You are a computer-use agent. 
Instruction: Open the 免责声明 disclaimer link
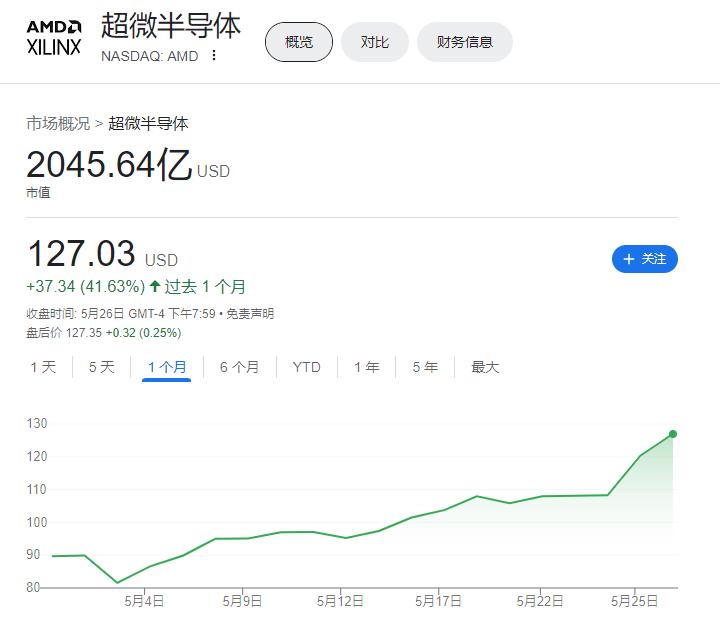[x=250, y=314]
